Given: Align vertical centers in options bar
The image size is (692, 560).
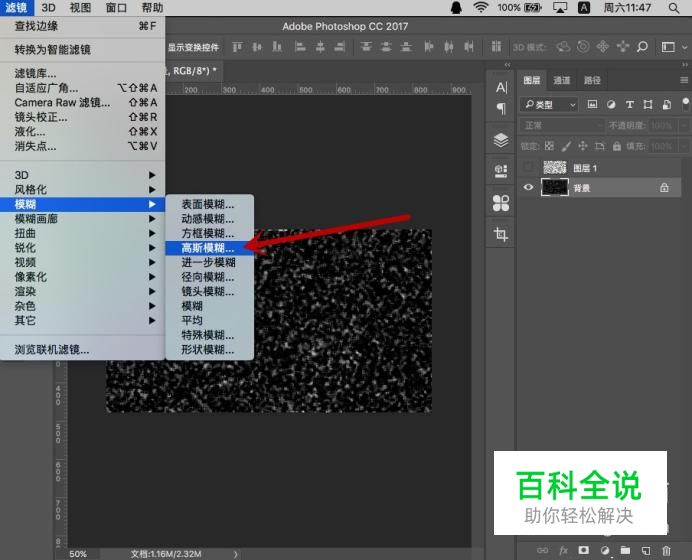Looking at the screenshot, I should [x=257, y=47].
